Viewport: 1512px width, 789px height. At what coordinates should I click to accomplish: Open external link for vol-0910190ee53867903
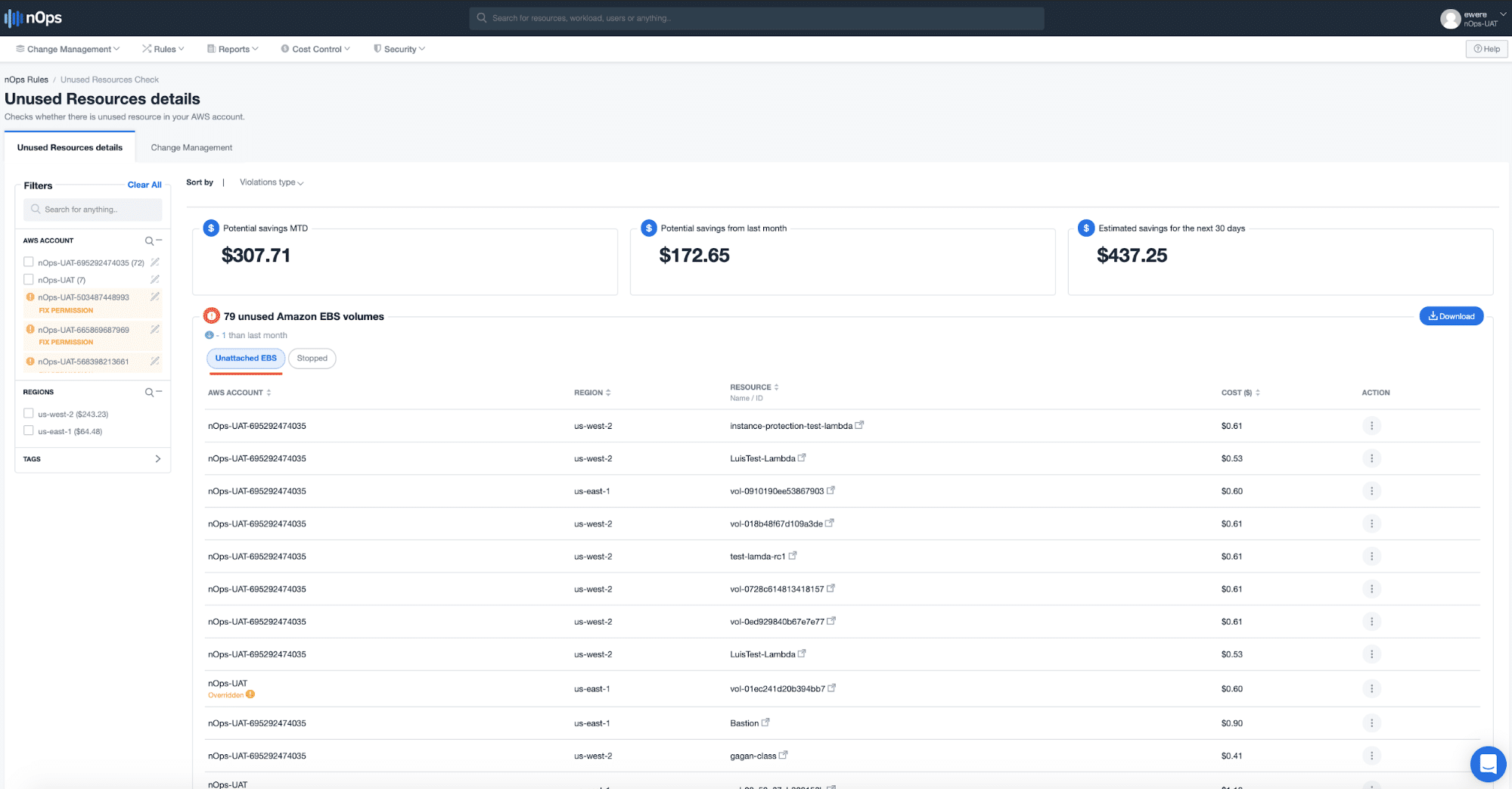(831, 490)
